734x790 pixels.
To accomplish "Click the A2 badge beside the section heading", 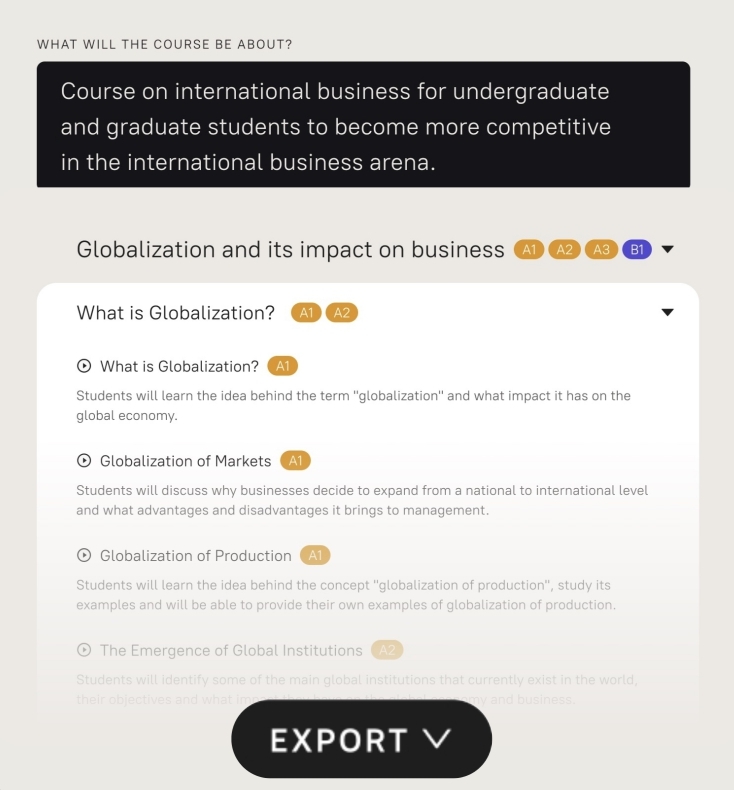I will click(x=342, y=313).
